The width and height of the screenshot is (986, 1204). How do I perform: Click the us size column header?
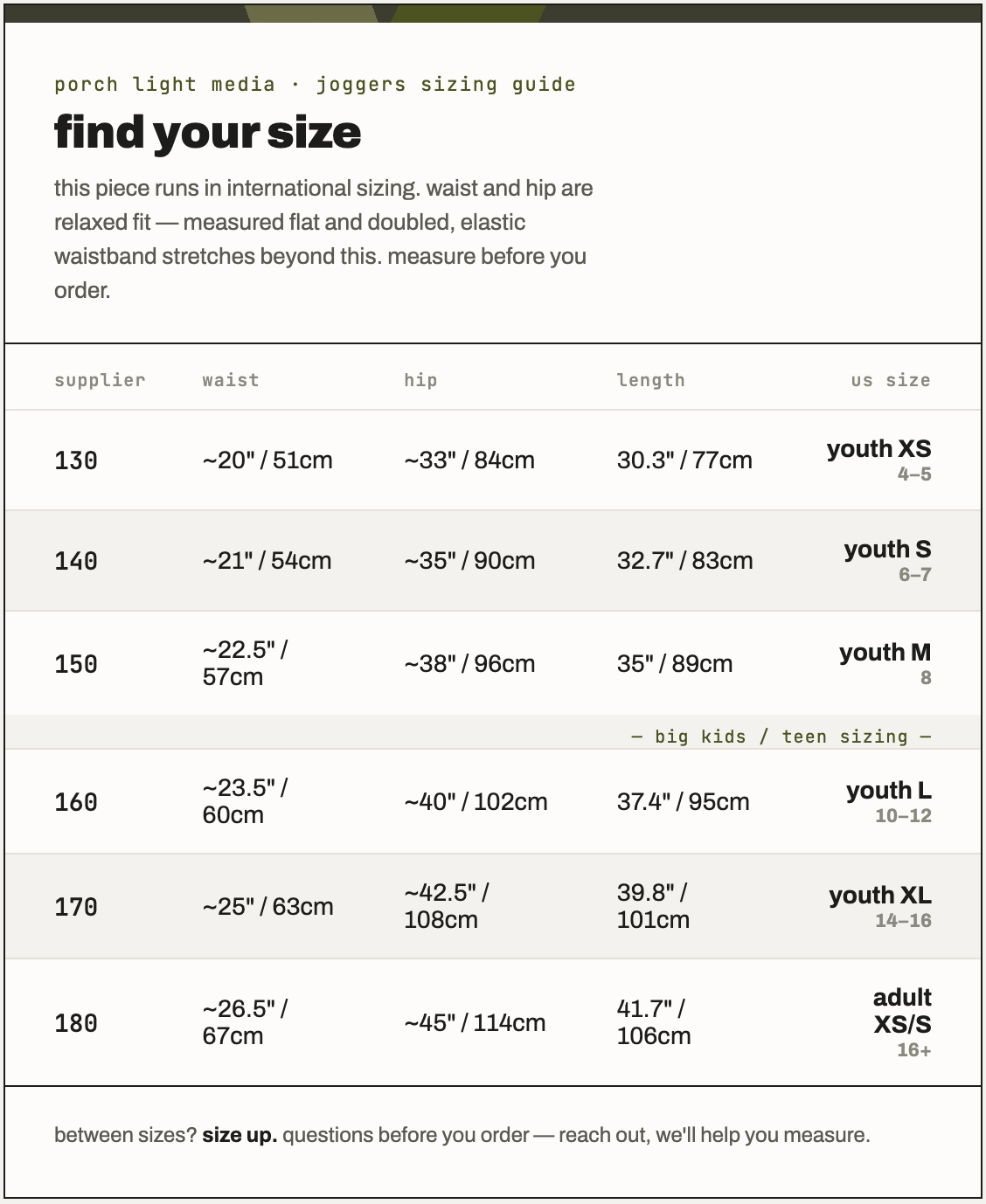pyautogui.click(x=891, y=380)
